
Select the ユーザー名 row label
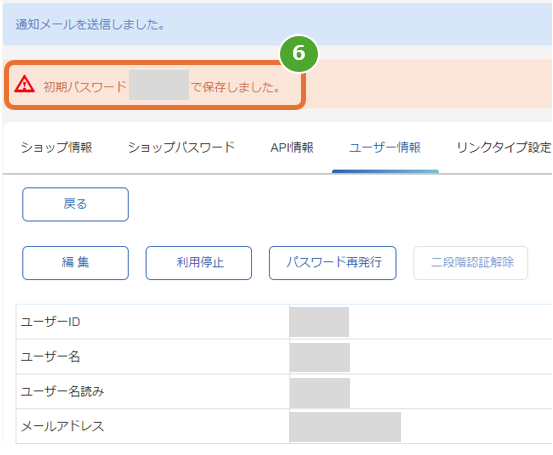click(50, 356)
